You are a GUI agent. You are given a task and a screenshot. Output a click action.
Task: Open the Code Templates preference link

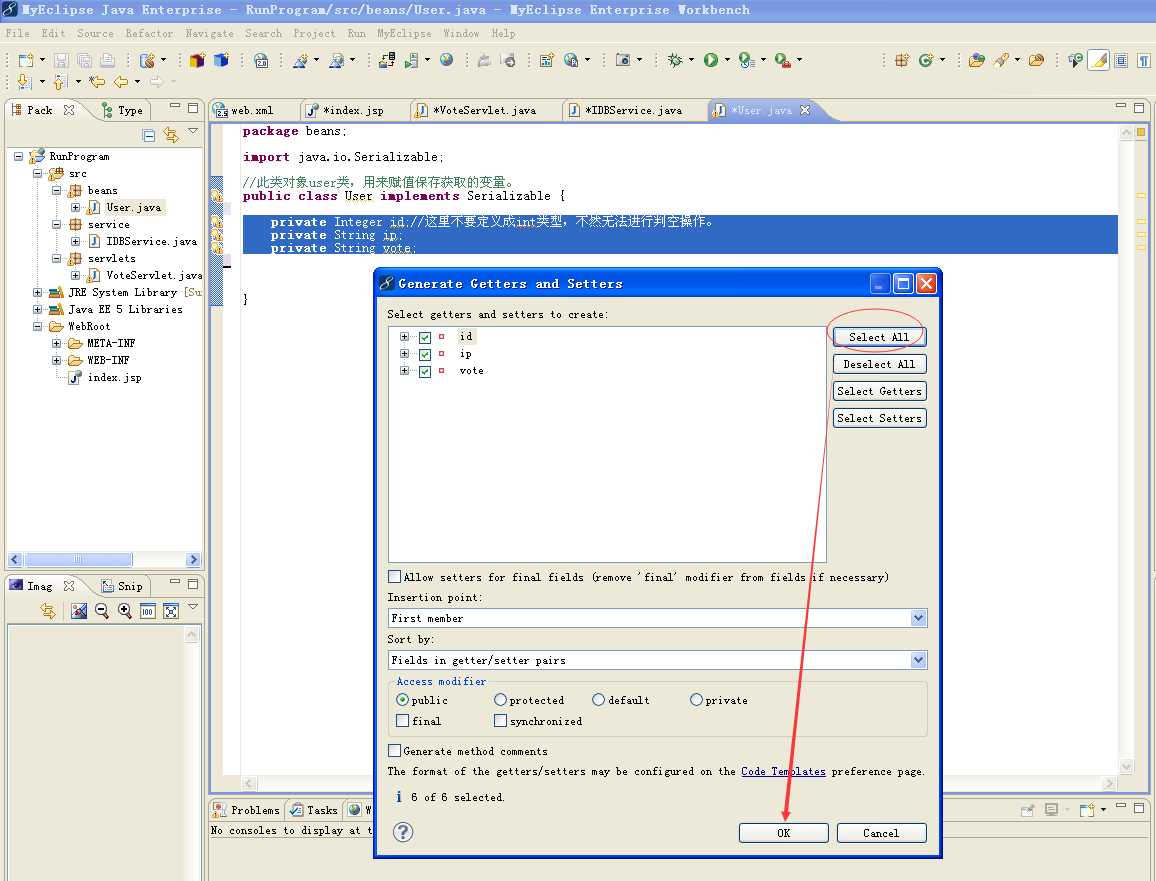783,771
